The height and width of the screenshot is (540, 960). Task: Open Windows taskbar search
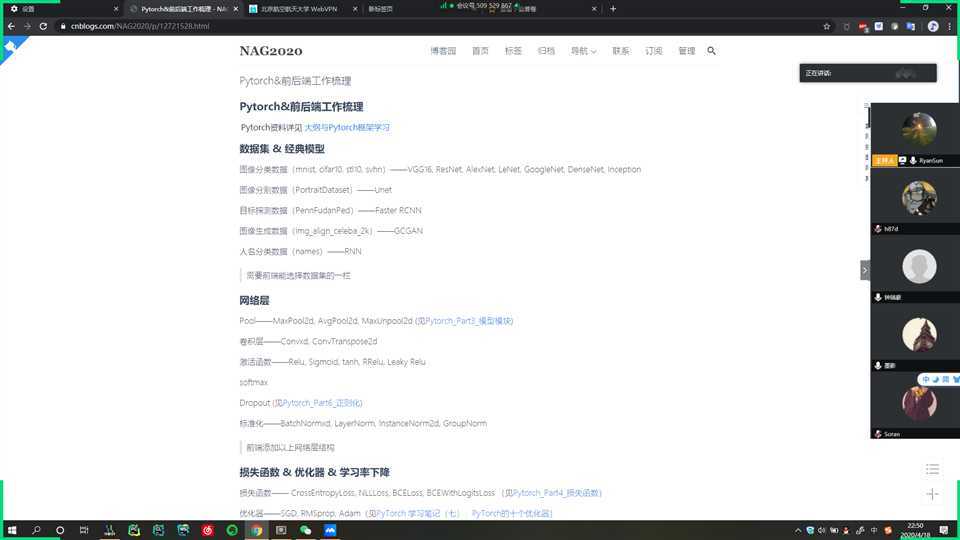[36, 530]
